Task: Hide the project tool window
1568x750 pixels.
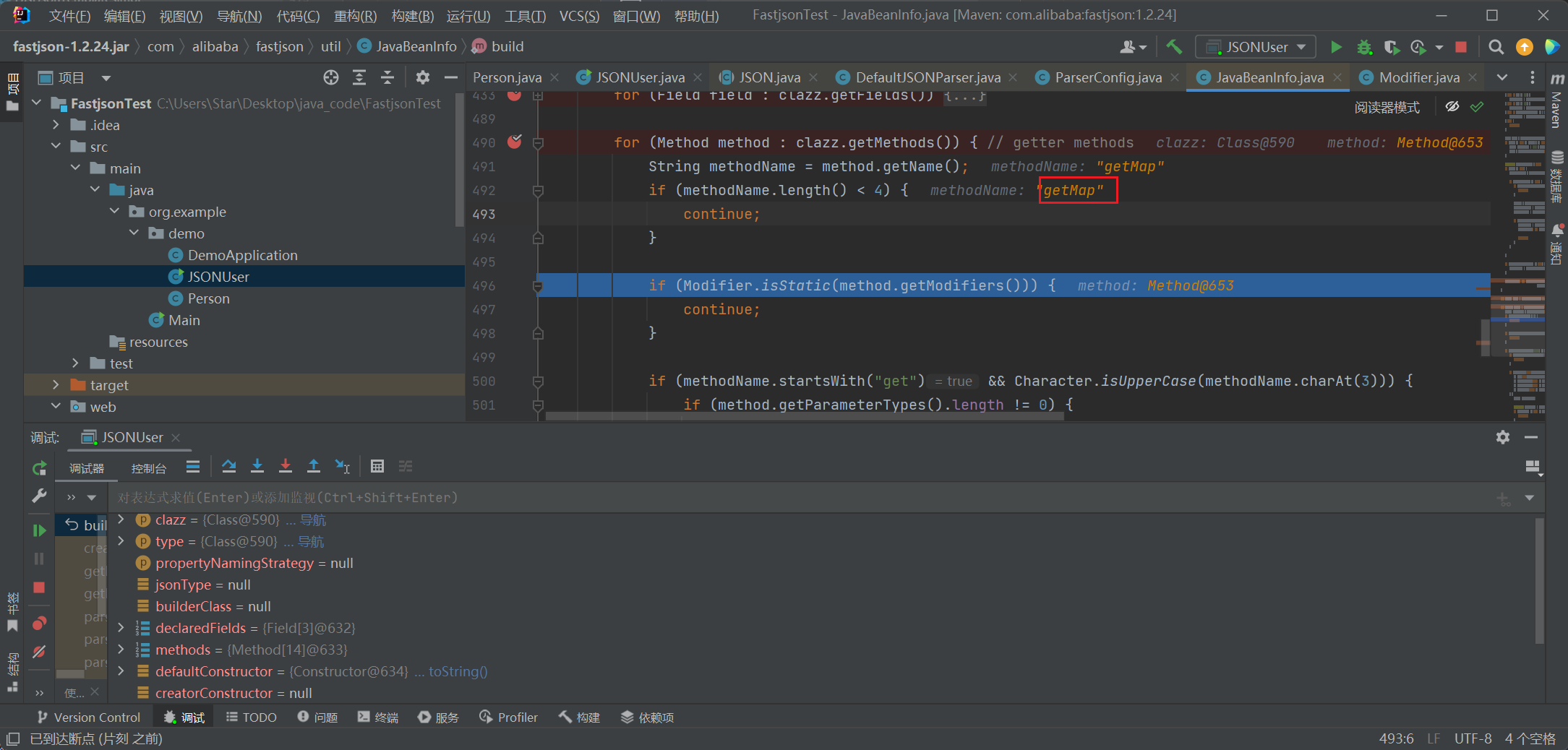Action: click(x=451, y=77)
